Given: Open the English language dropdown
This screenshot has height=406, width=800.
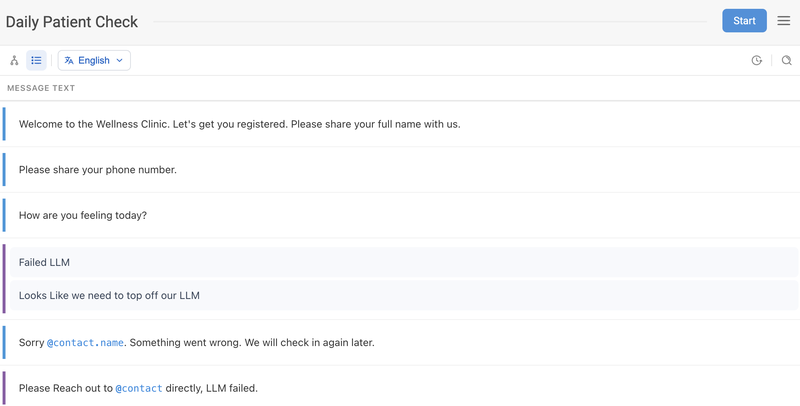Looking at the screenshot, I should 94,61.
